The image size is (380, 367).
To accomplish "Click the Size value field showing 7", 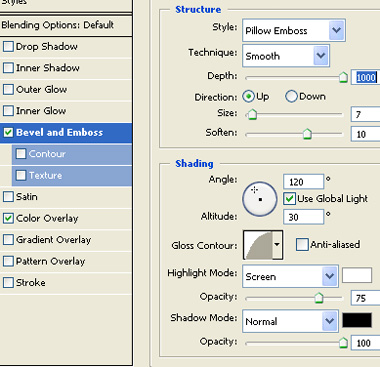I will pyautogui.click(x=366, y=114).
